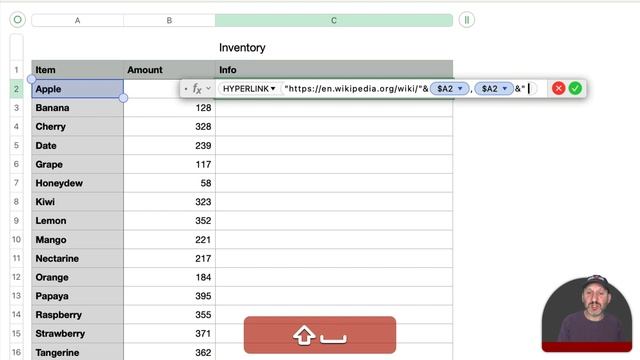Select the Grape cell

[78, 164]
